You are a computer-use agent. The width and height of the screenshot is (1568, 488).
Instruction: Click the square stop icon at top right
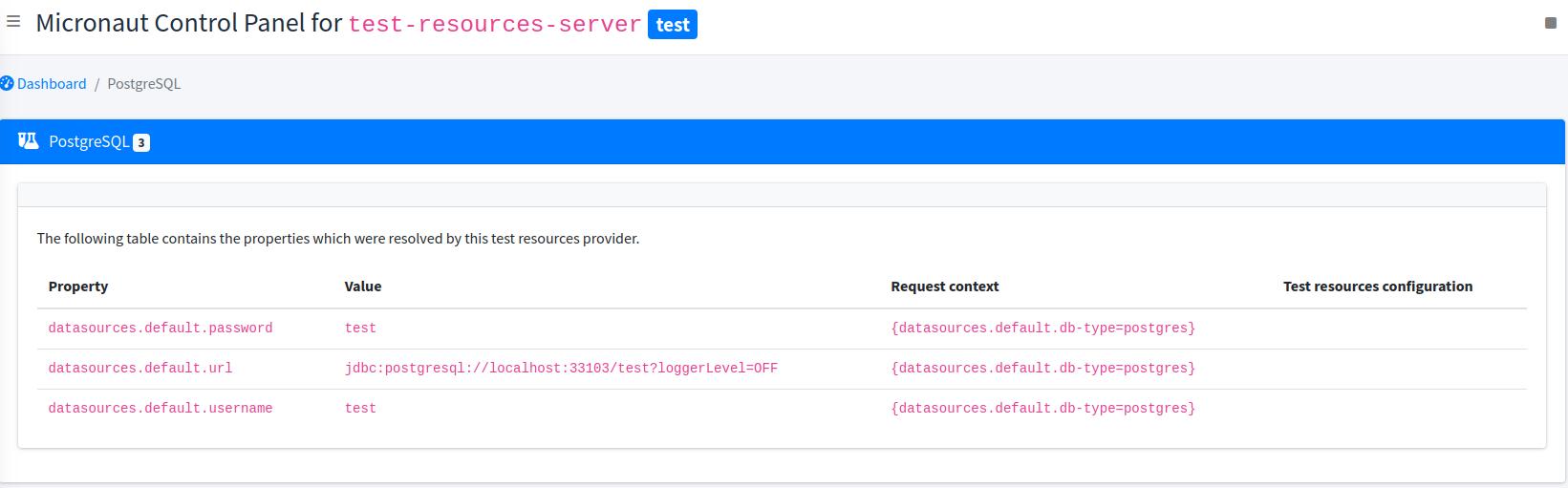click(1551, 23)
